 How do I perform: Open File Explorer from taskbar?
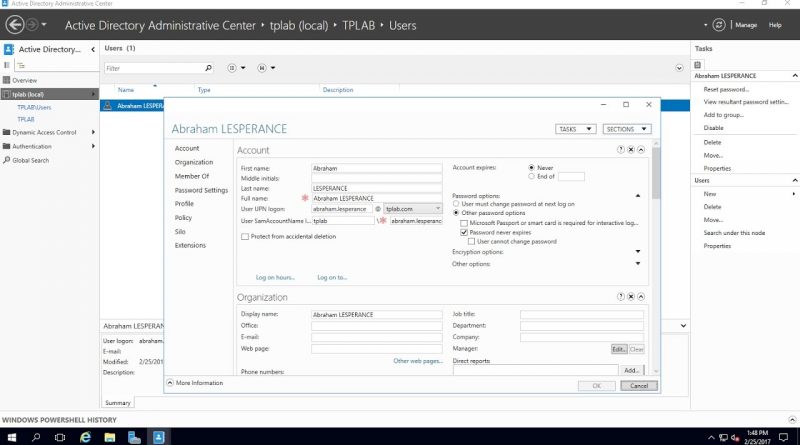click(x=110, y=437)
